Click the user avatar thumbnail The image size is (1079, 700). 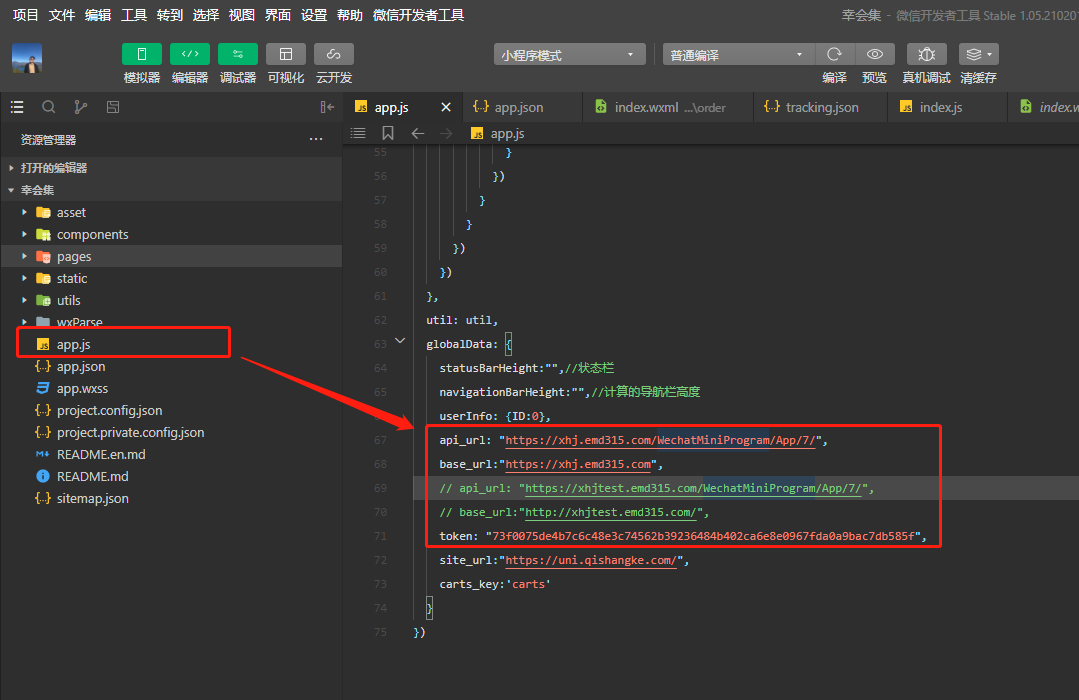27,59
